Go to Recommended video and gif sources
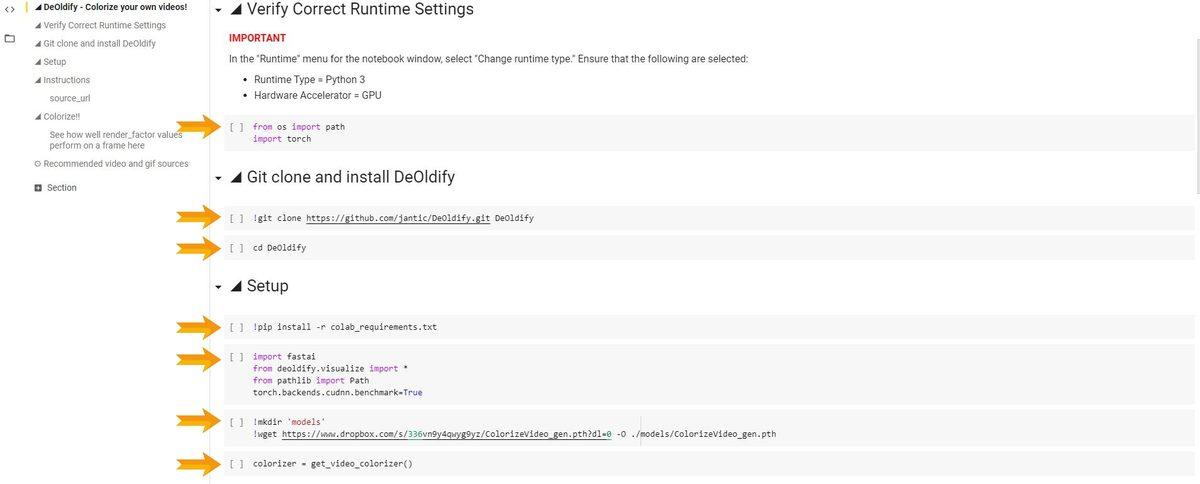Image resolution: width=1200 pixels, height=484 pixels. coord(115,164)
